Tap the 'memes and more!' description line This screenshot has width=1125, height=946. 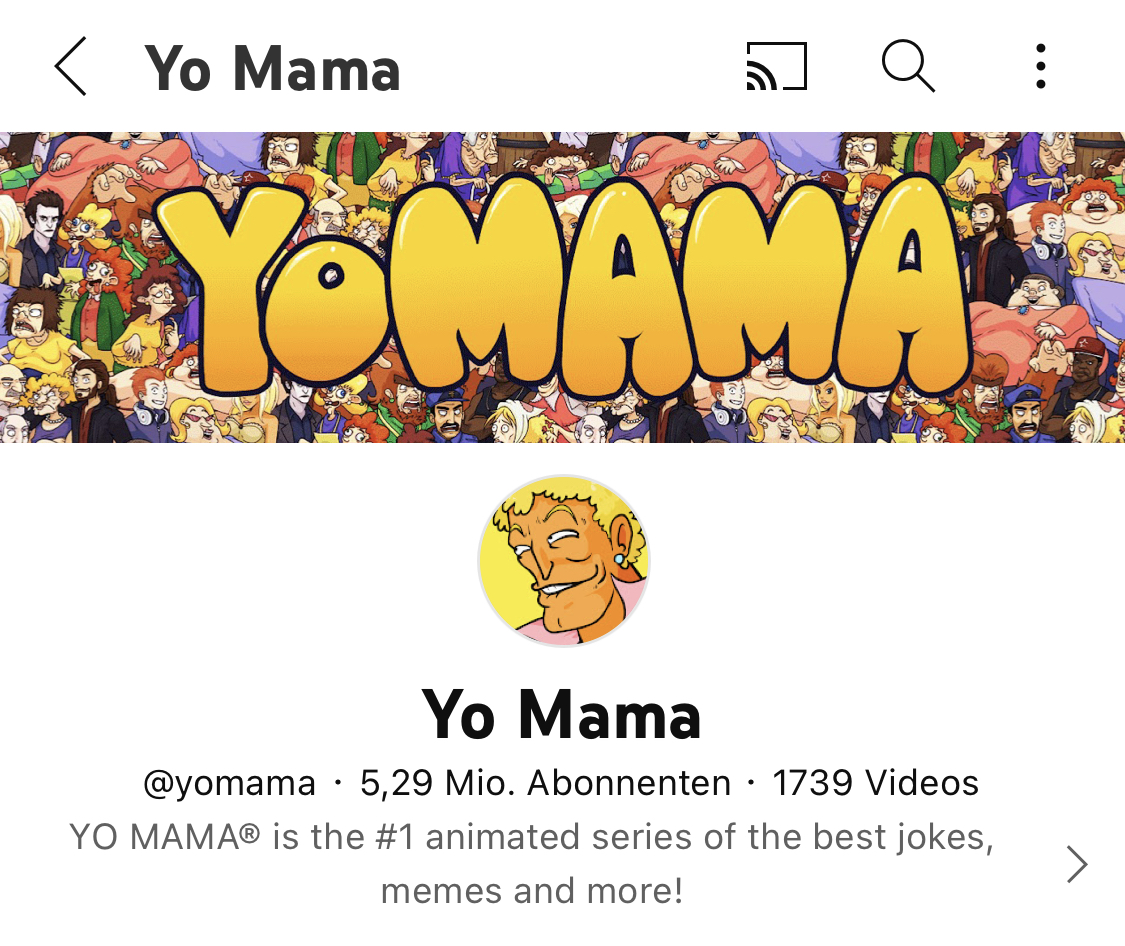tap(532, 891)
